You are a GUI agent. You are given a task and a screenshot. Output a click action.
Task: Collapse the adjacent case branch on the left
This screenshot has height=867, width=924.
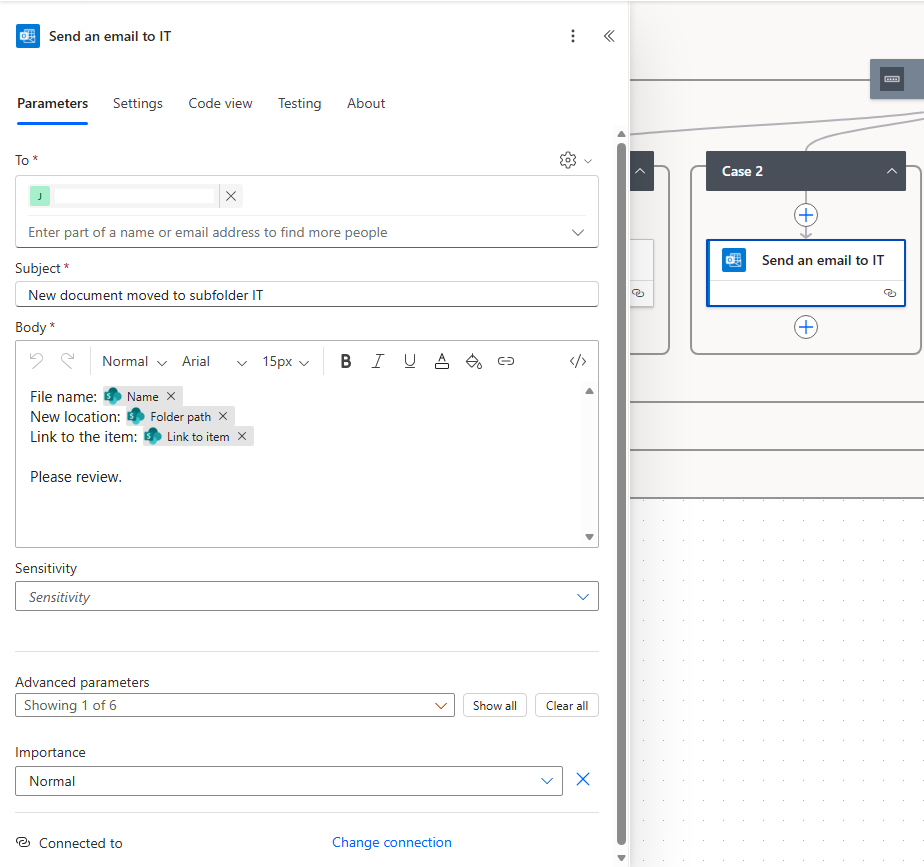[640, 171]
